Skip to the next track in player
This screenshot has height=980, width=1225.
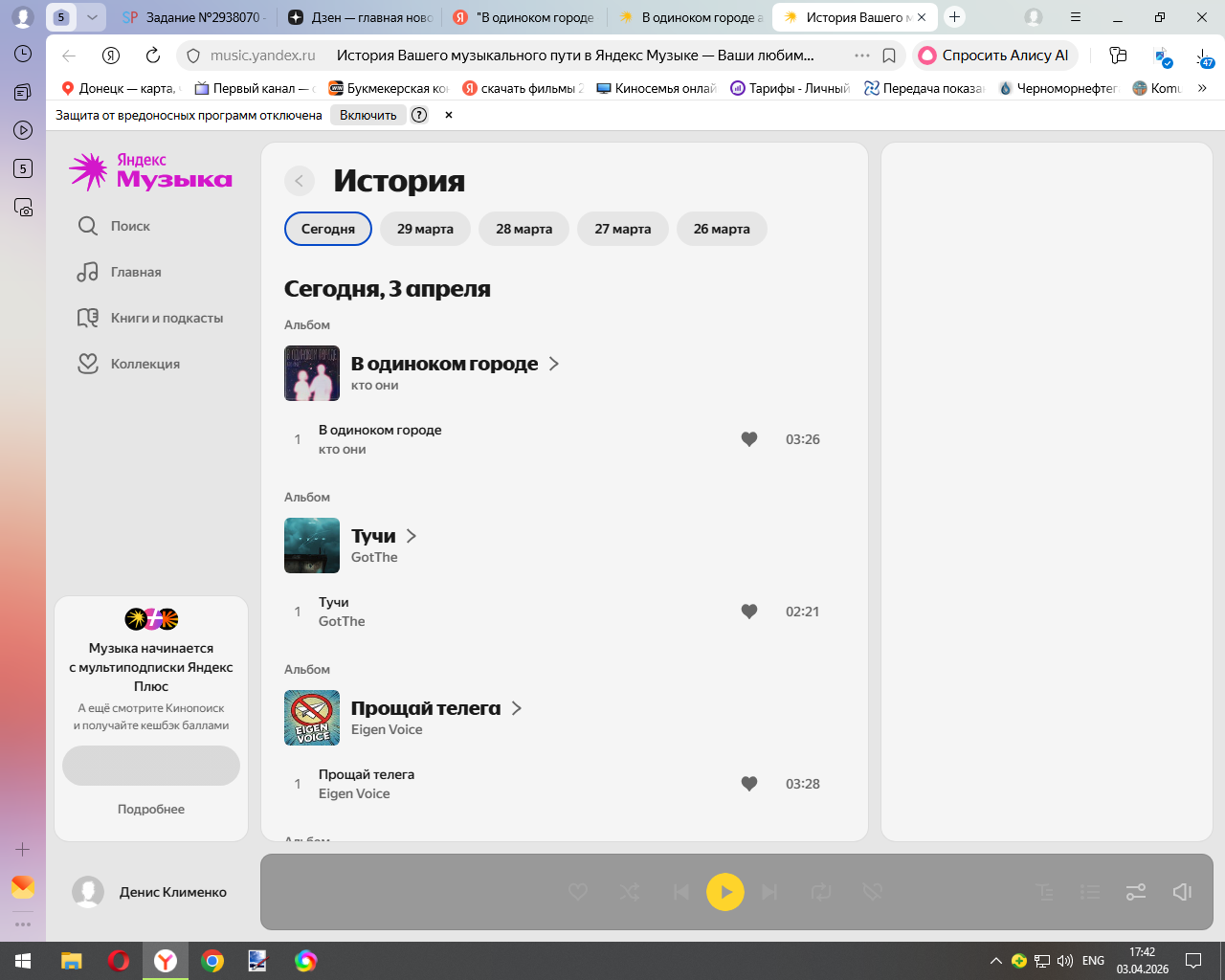(769, 892)
